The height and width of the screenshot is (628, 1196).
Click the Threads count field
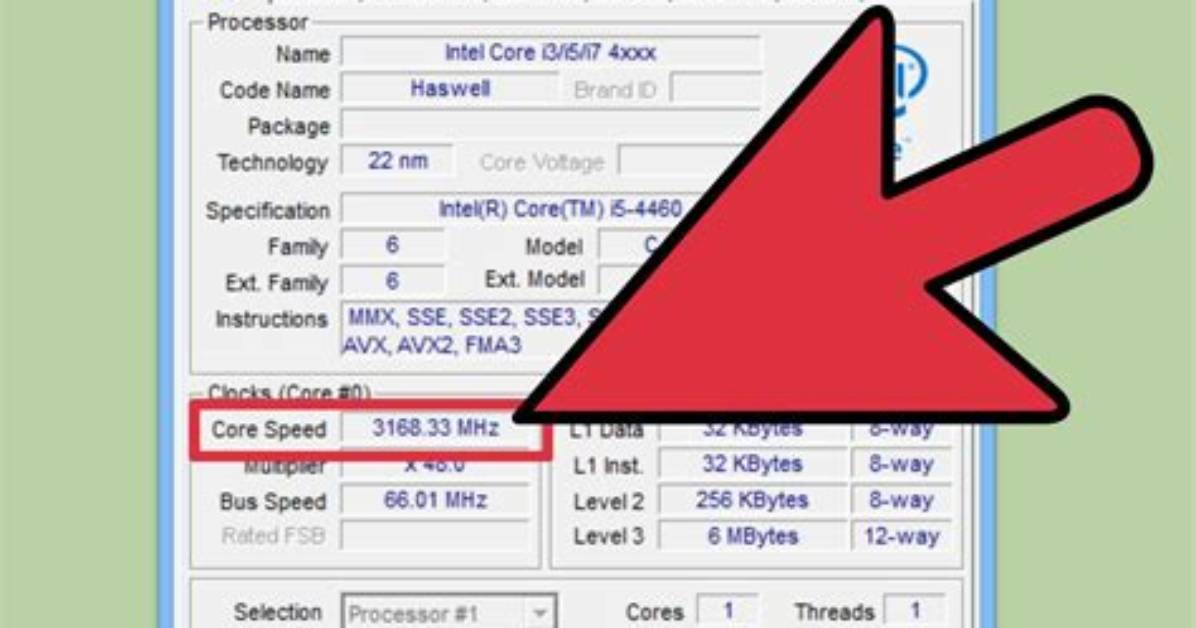(915, 610)
